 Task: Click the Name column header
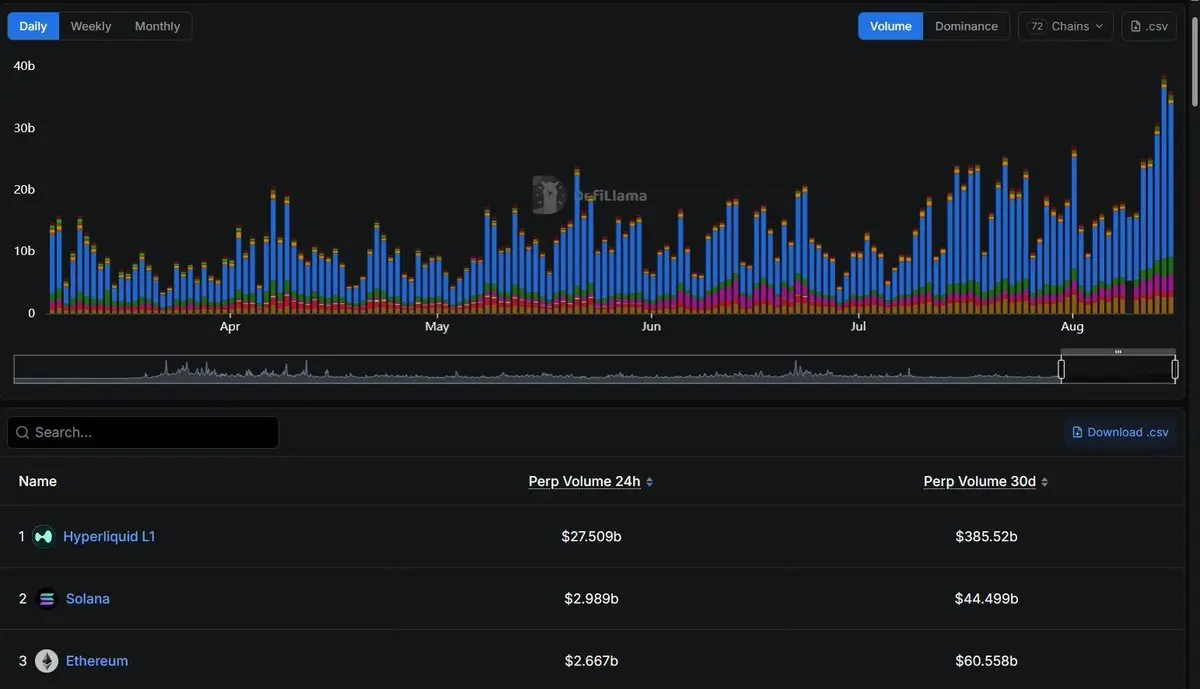coord(38,481)
